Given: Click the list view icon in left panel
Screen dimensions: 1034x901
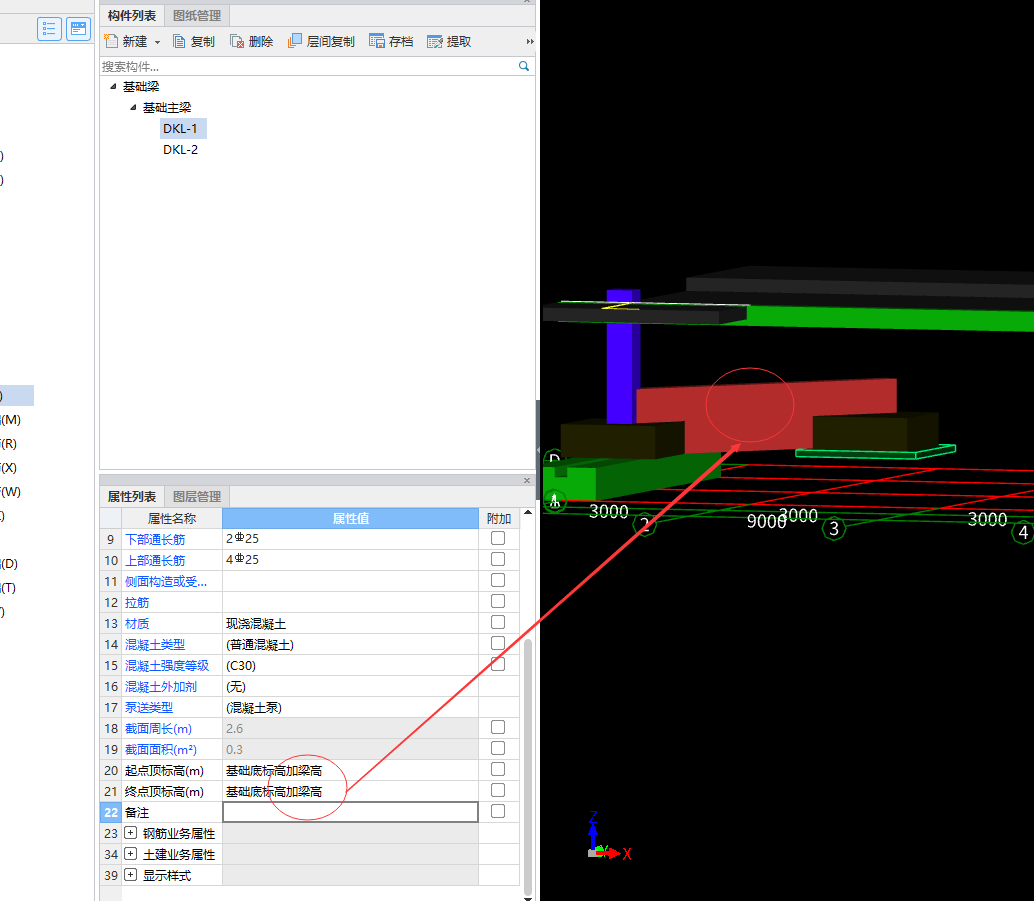Looking at the screenshot, I should 49,29.
